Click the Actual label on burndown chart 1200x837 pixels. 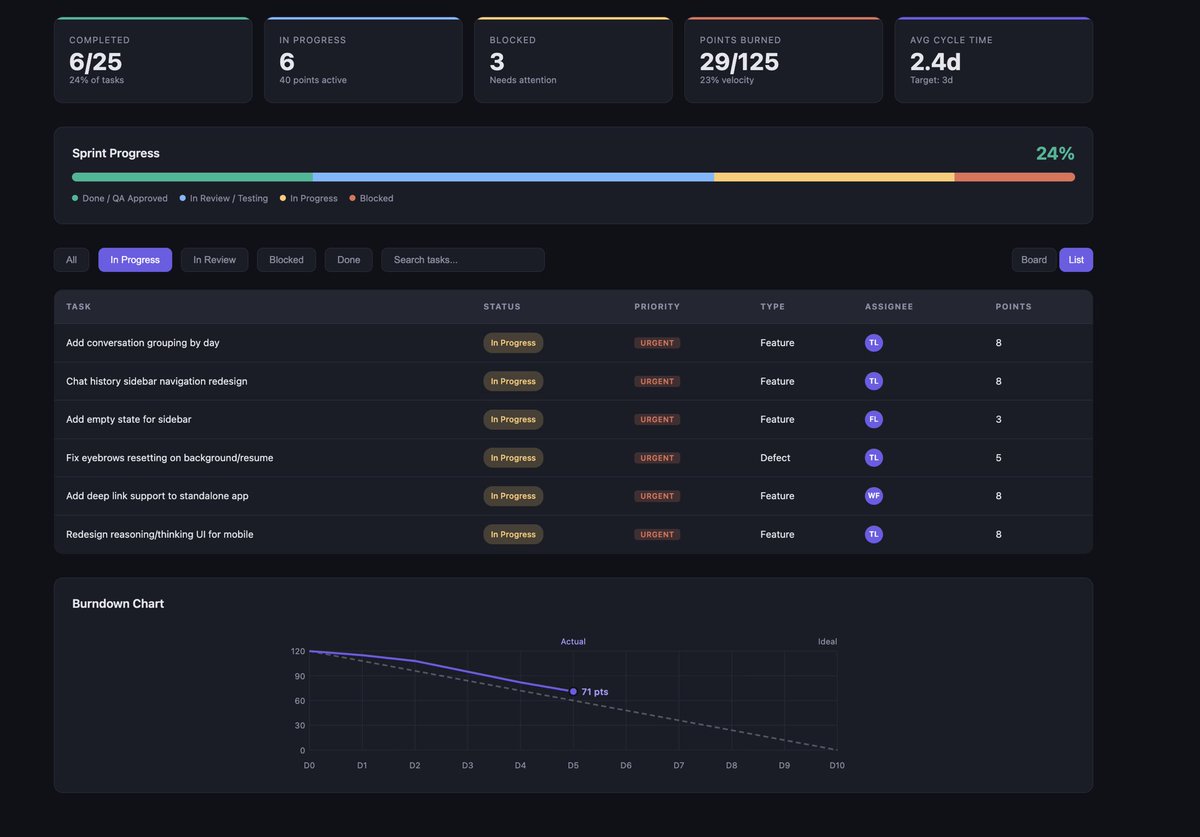tap(573, 642)
